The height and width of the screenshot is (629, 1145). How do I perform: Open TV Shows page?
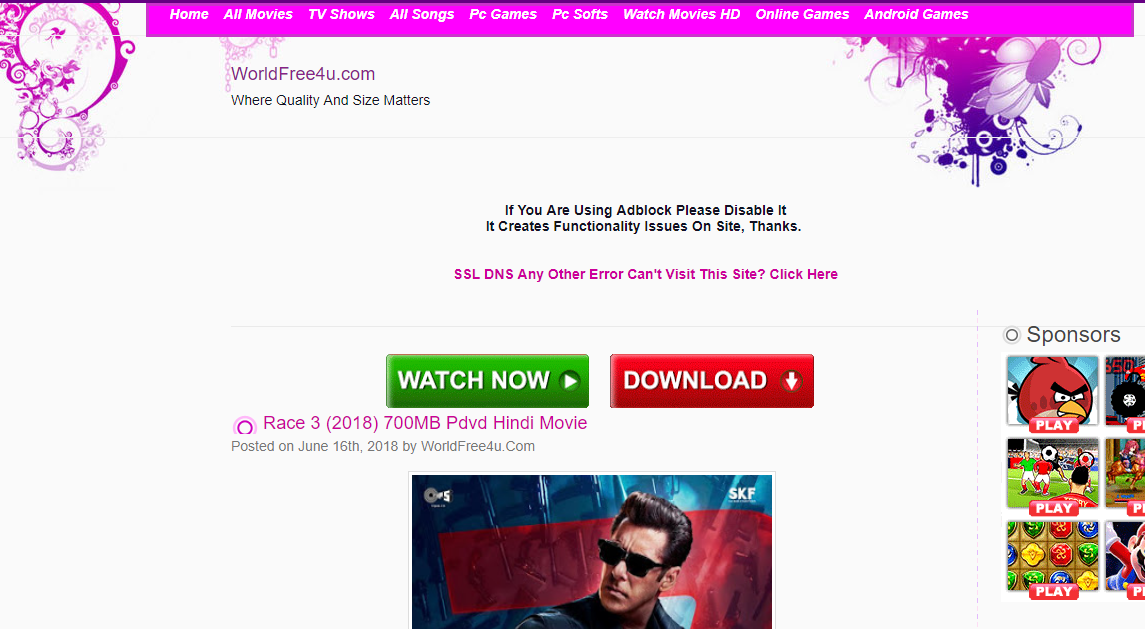tap(341, 14)
